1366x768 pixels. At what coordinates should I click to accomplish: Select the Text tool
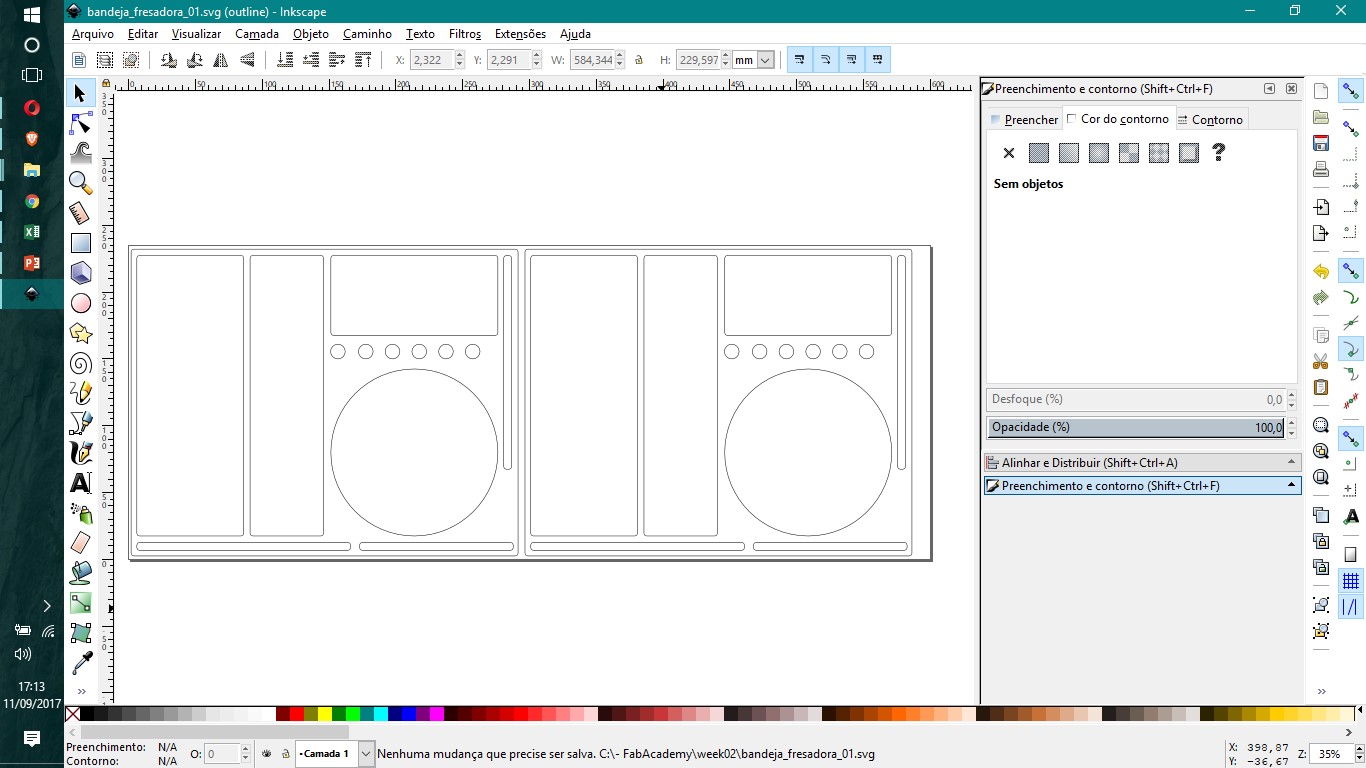click(x=81, y=483)
